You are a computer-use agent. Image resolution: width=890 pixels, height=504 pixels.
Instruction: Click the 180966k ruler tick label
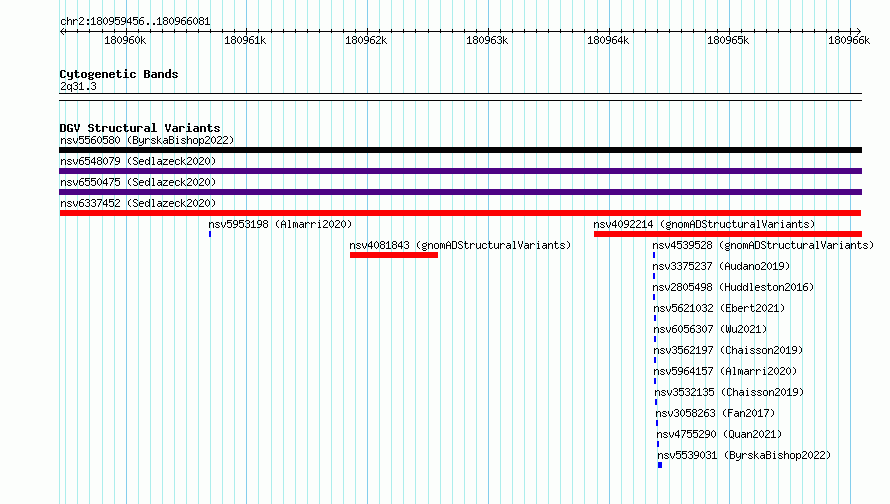[x=849, y=40]
